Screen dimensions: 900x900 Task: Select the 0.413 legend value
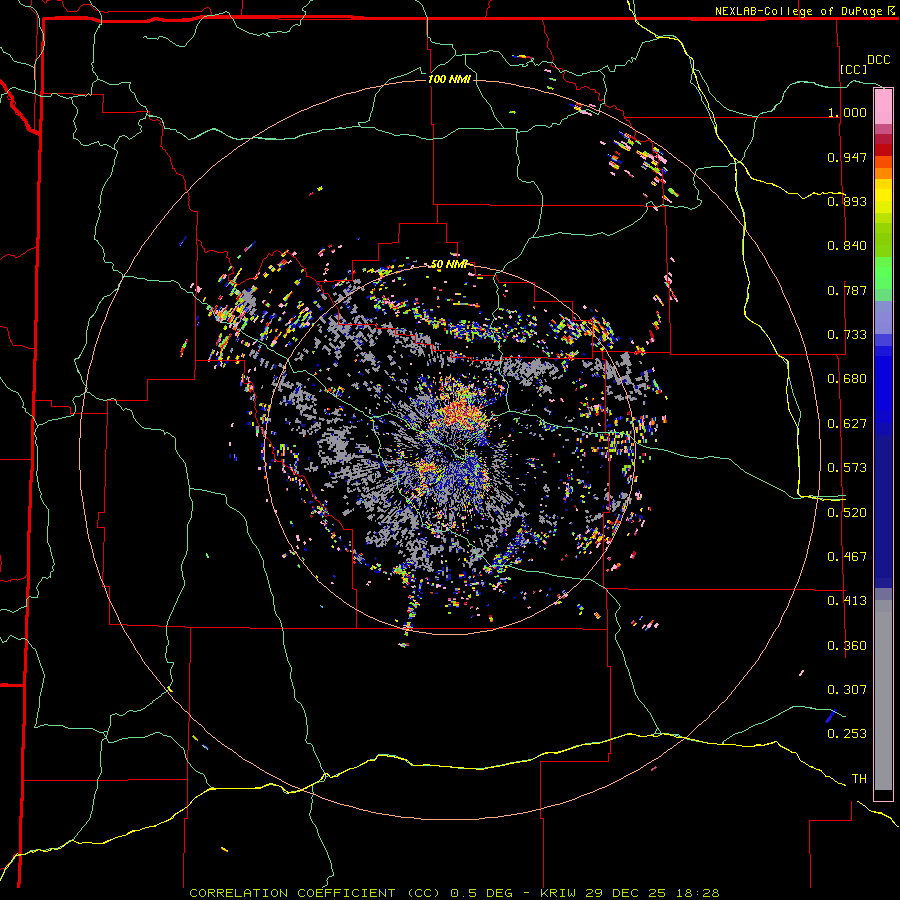[x=847, y=601]
